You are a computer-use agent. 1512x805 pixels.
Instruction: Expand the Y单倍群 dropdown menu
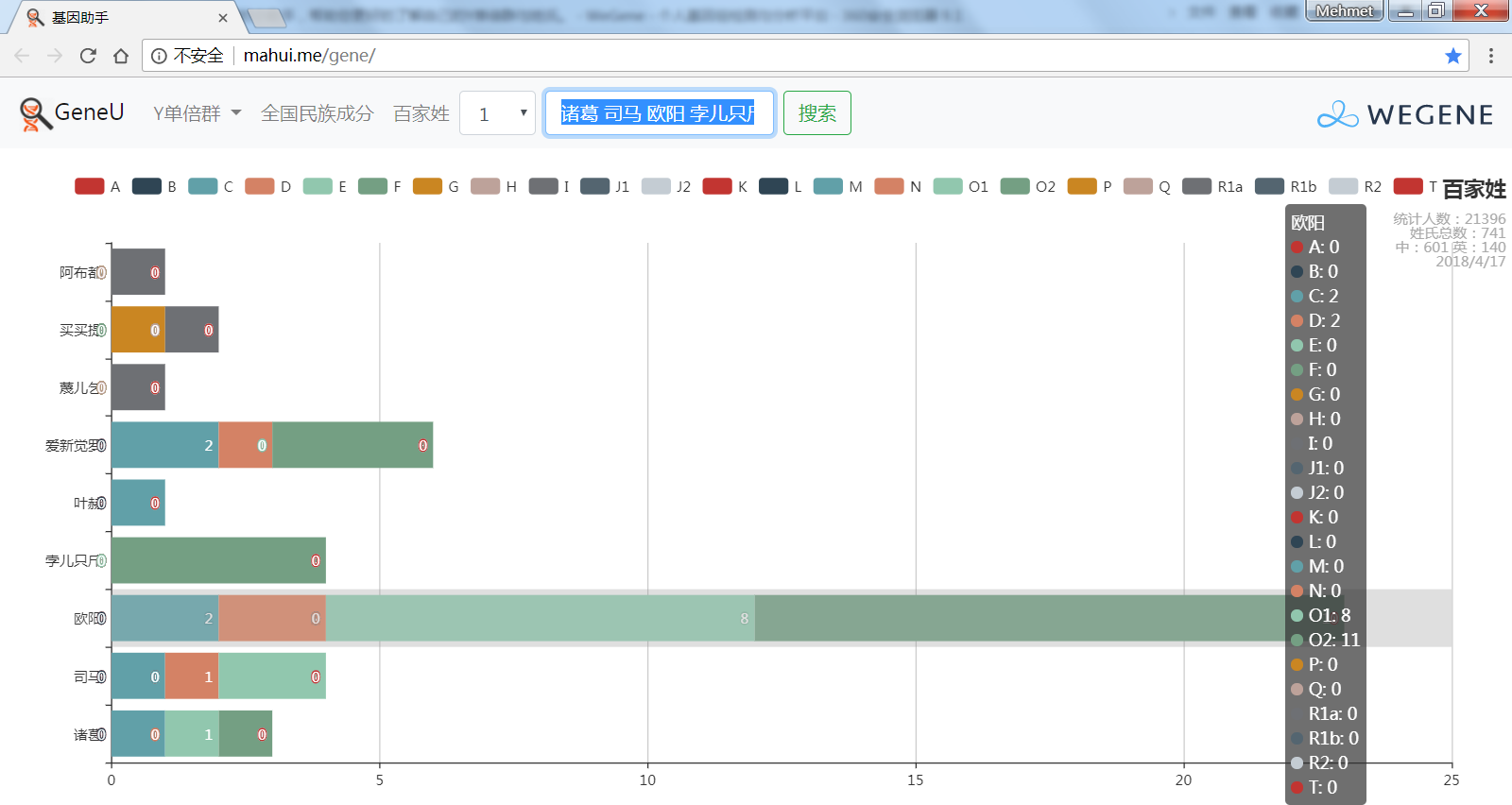[197, 113]
